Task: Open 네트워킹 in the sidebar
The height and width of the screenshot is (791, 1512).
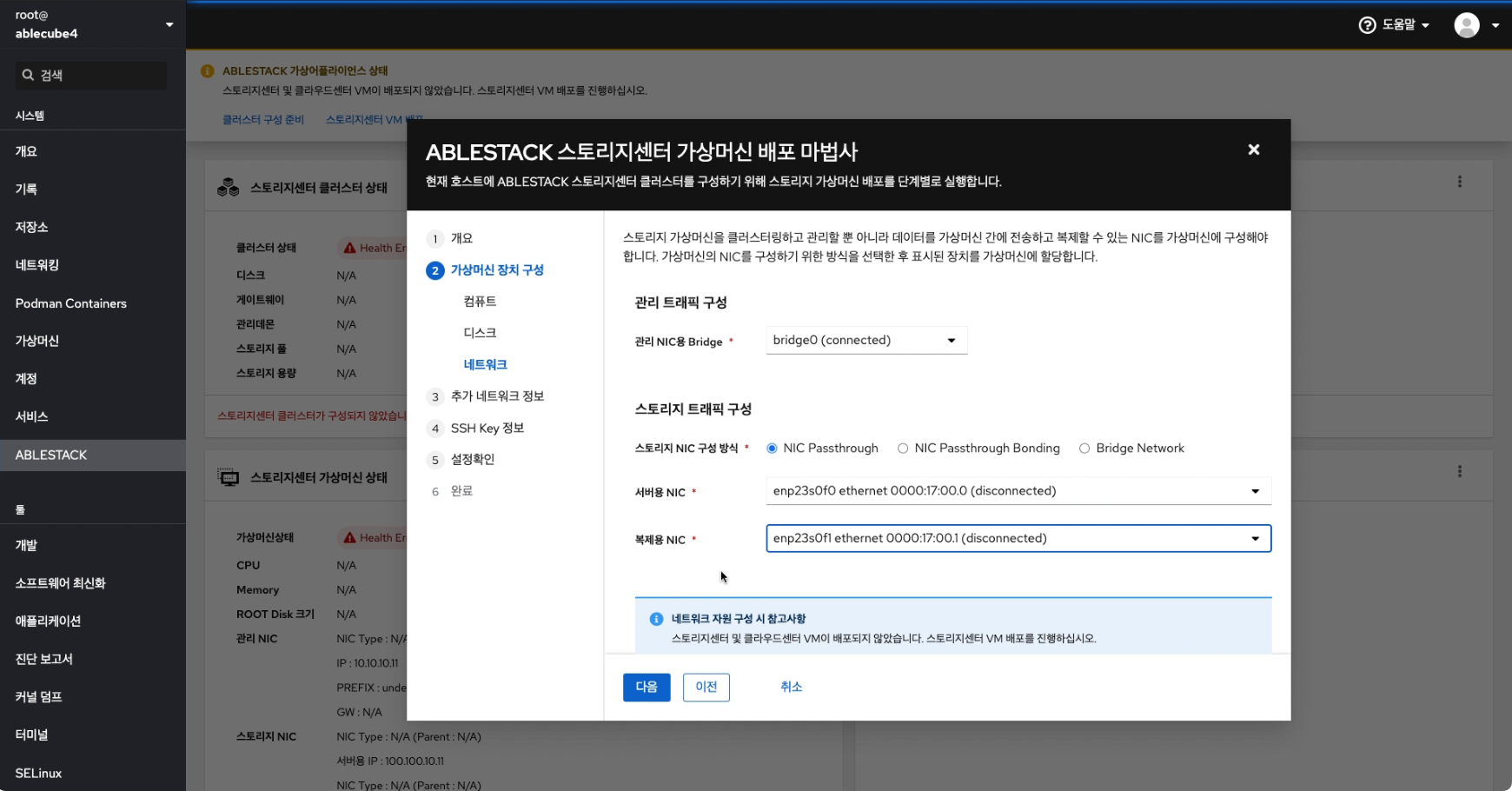Action: [93, 265]
